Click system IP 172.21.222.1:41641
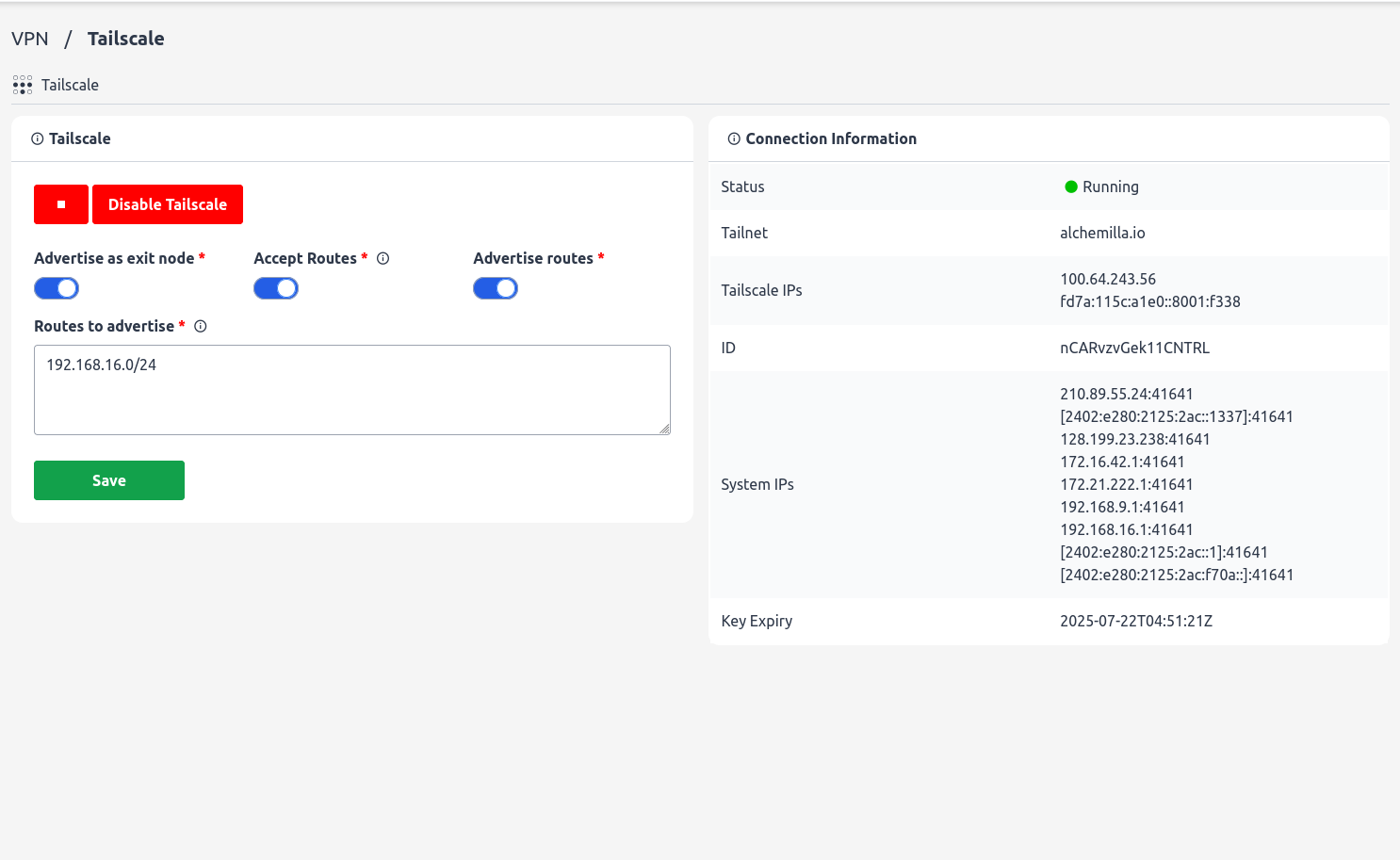1400x860 pixels. tap(1127, 484)
